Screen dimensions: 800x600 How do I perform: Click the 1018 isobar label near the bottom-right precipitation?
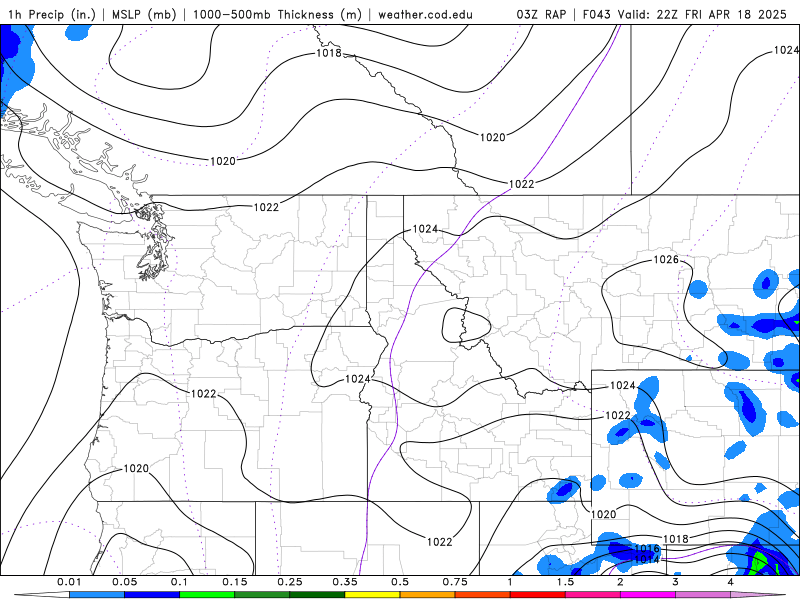pos(676,539)
